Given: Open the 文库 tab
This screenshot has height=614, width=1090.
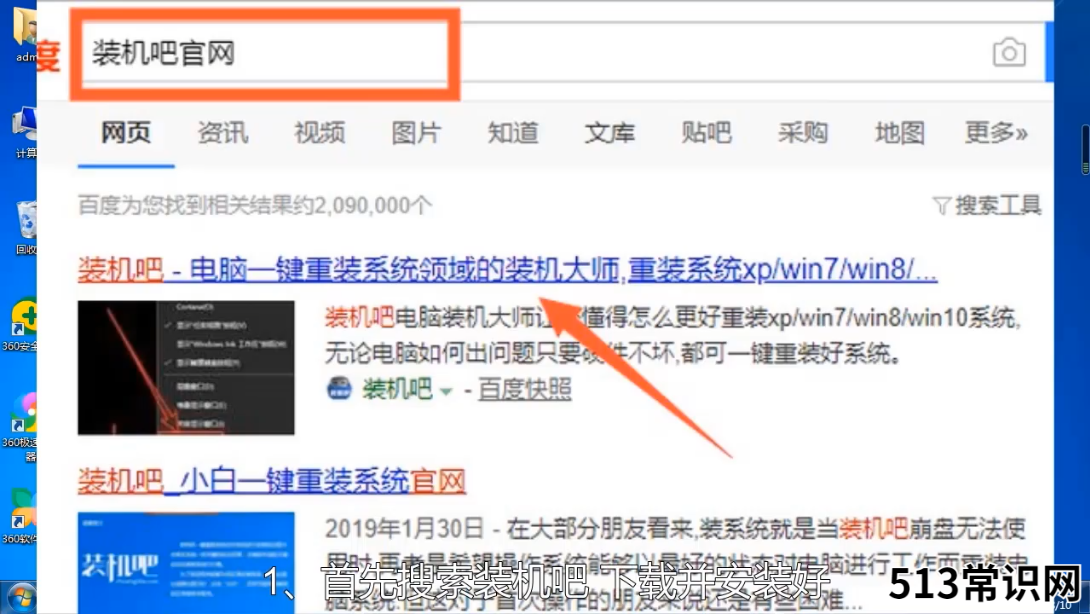Looking at the screenshot, I should tap(609, 132).
